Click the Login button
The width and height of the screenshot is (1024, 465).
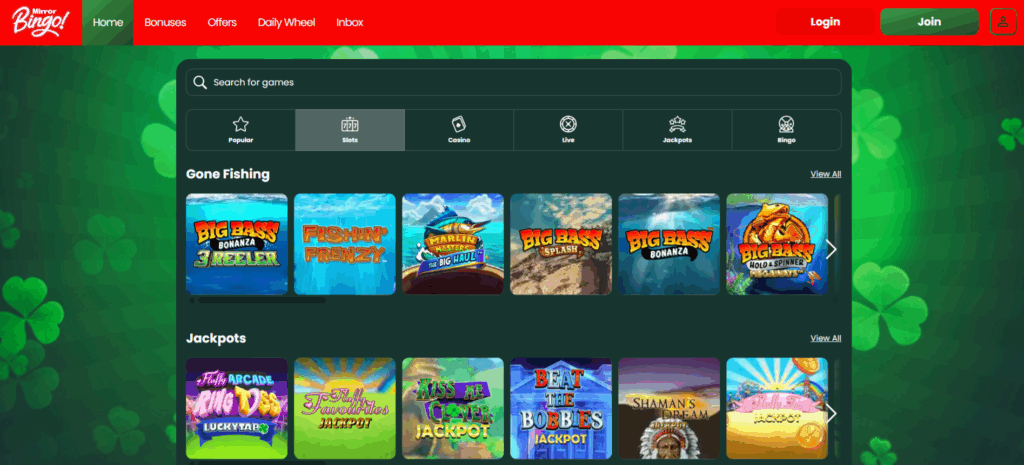825,22
